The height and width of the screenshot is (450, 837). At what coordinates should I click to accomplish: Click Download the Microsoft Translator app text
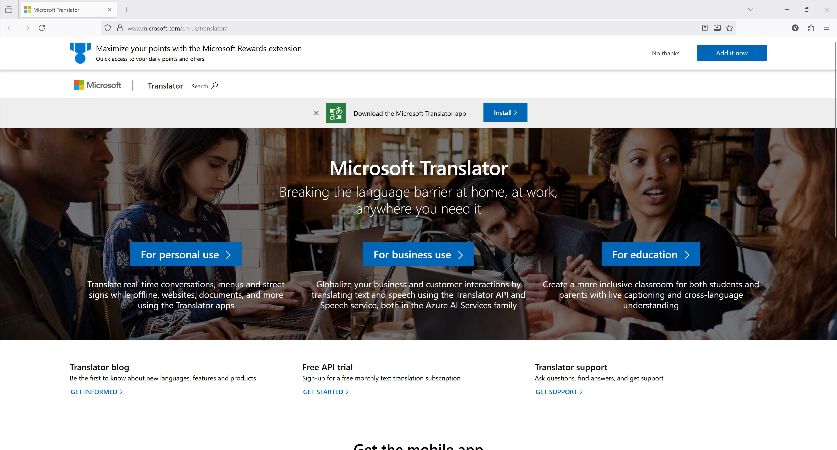[409, 113]
